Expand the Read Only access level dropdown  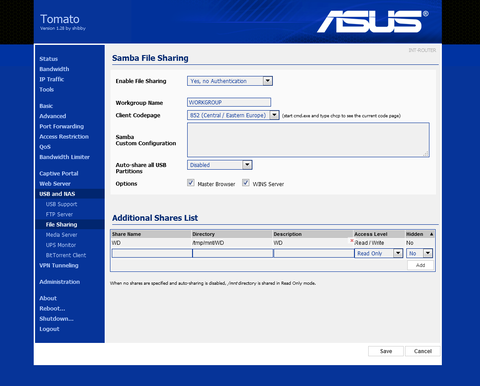coord(379,253)
